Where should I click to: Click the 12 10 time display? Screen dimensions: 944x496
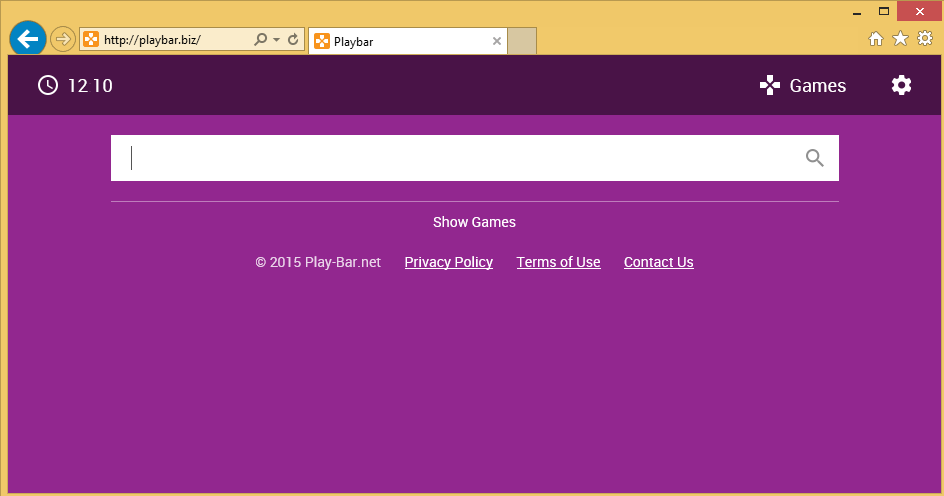[x=90, y=85]
